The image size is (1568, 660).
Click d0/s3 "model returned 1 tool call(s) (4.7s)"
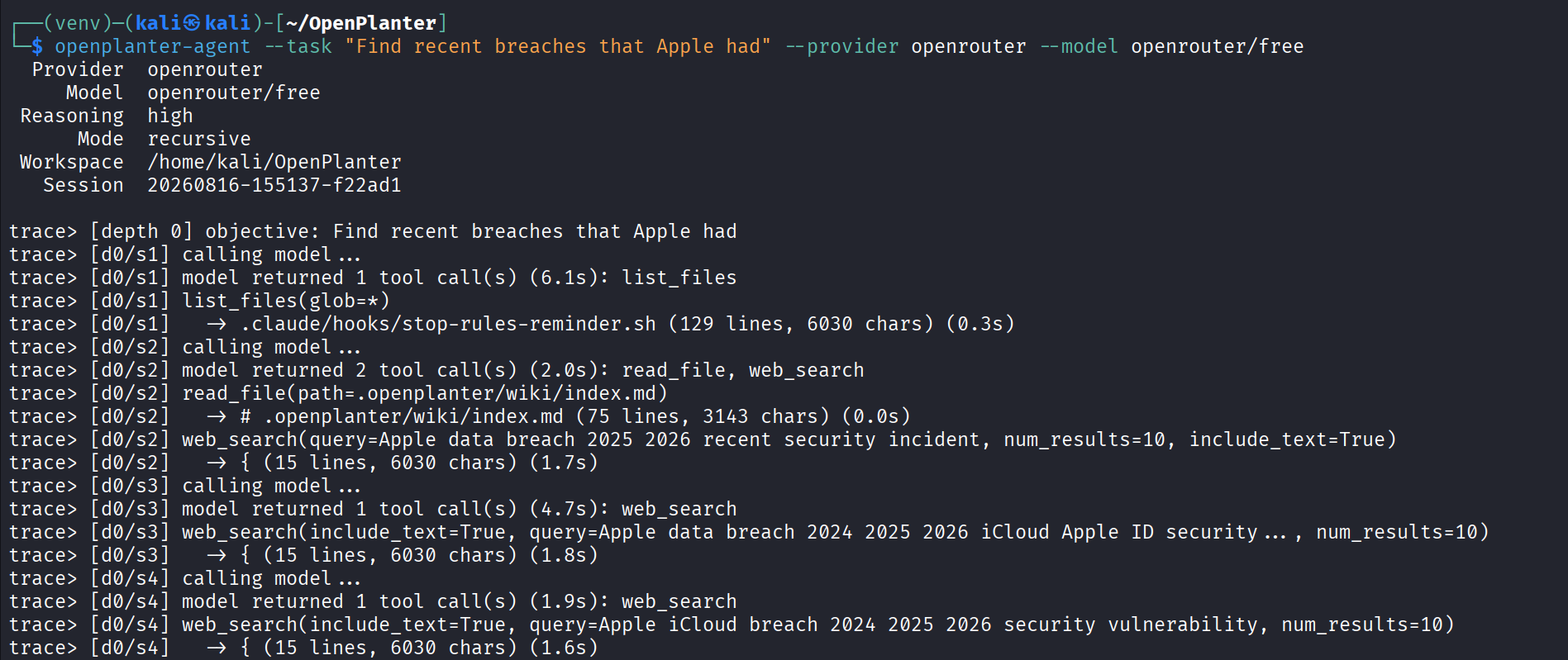click(396, 509)
